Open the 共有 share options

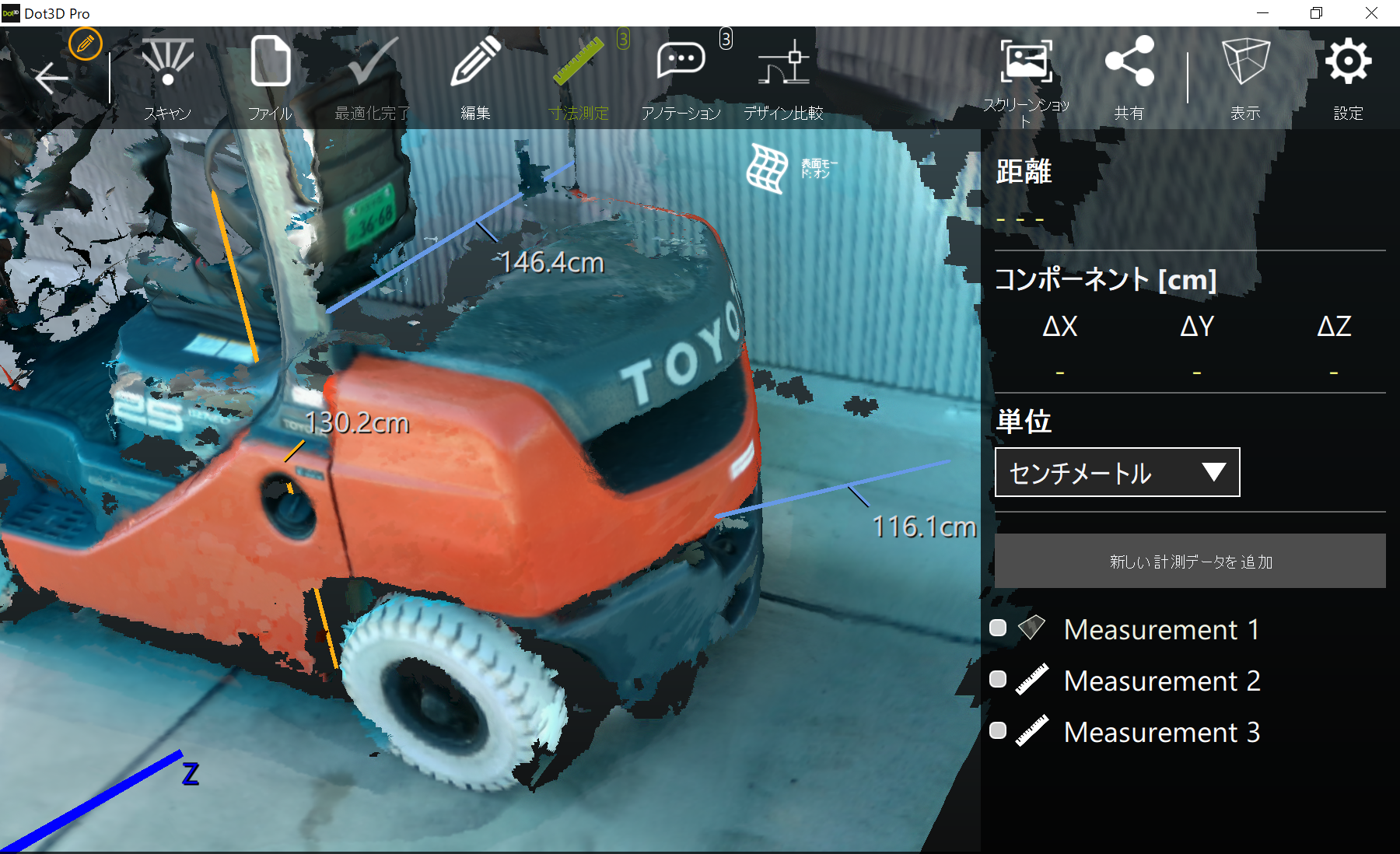click(x=1129, y=79)
